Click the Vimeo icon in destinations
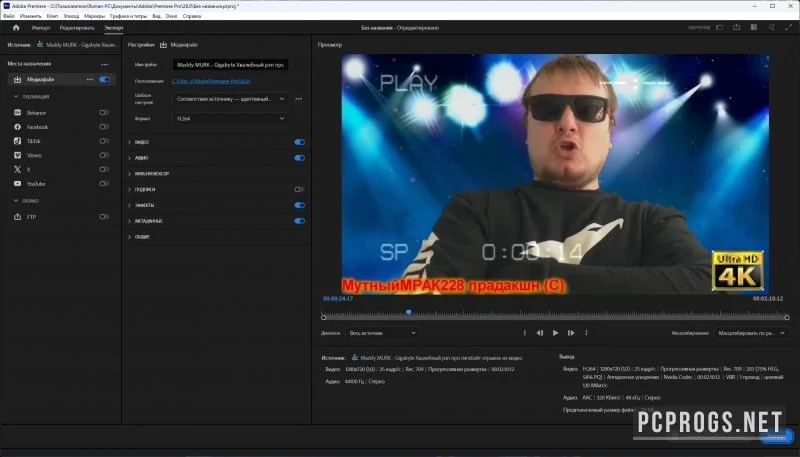Viewport: 800px width, 457px height. (x=17, y=155)
